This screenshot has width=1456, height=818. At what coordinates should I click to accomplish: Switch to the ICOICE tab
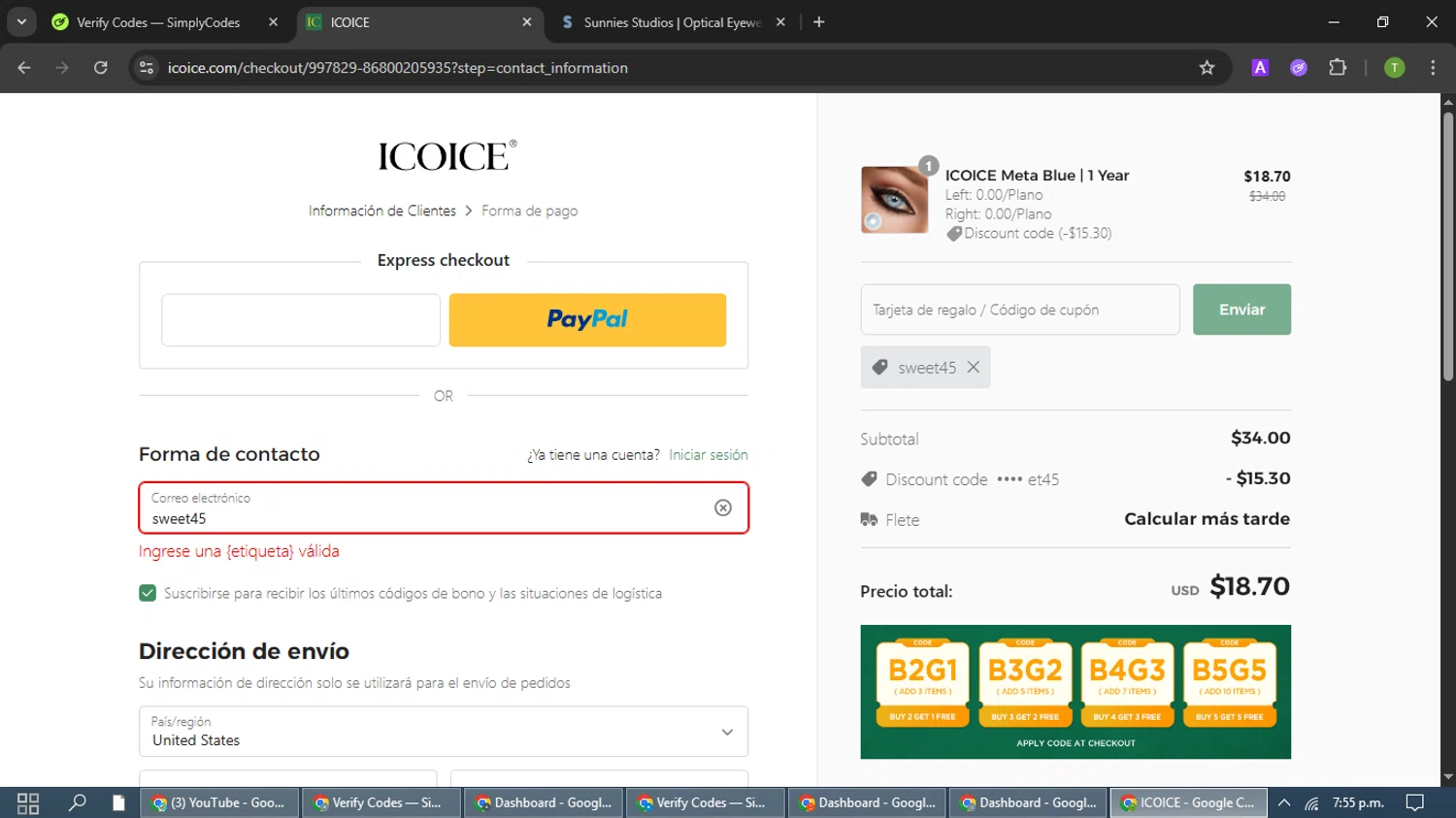click(x=419, y=21)
